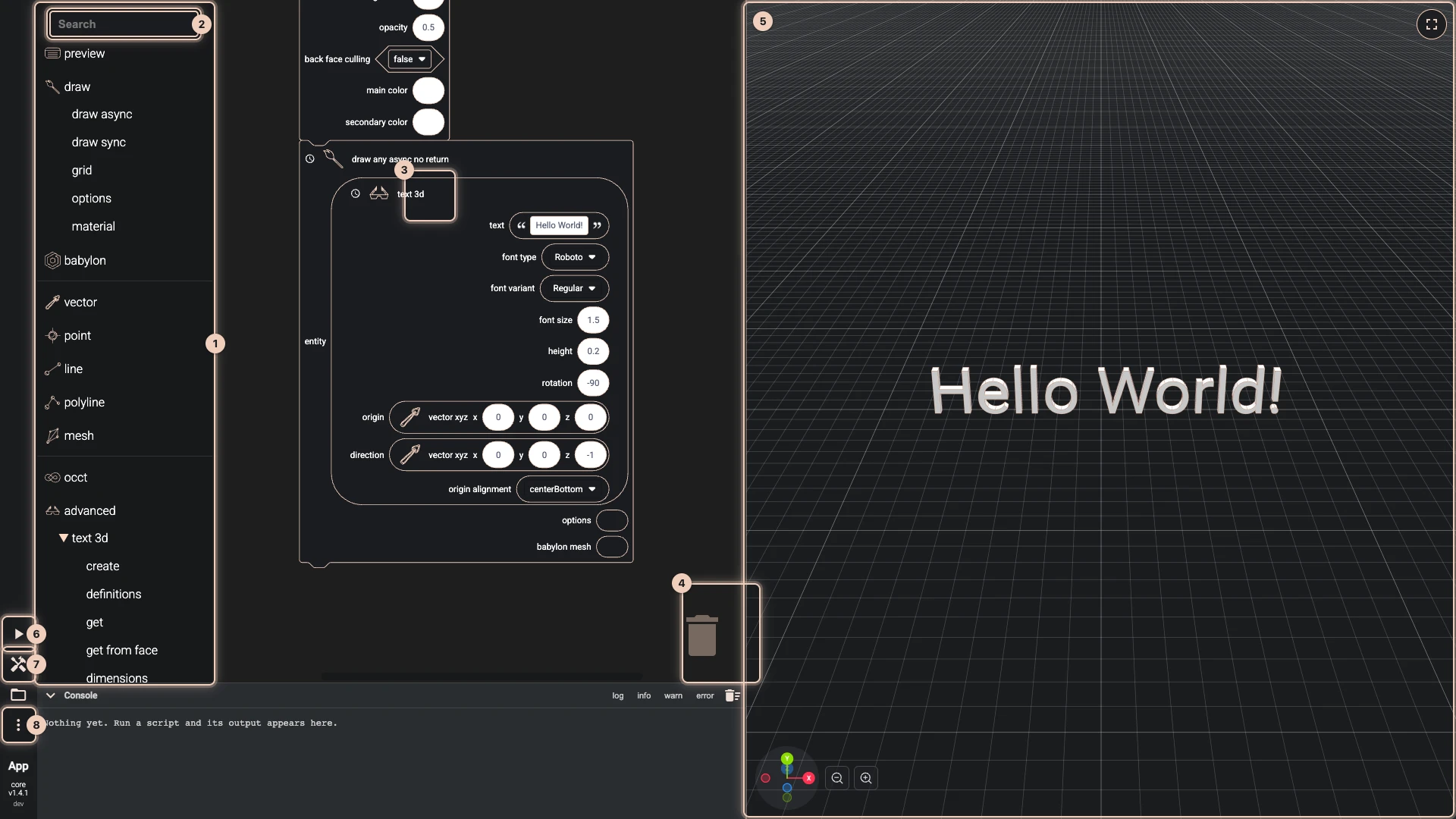
Task: Open the tools crossed-wrench icon
Action: (18, 665)
